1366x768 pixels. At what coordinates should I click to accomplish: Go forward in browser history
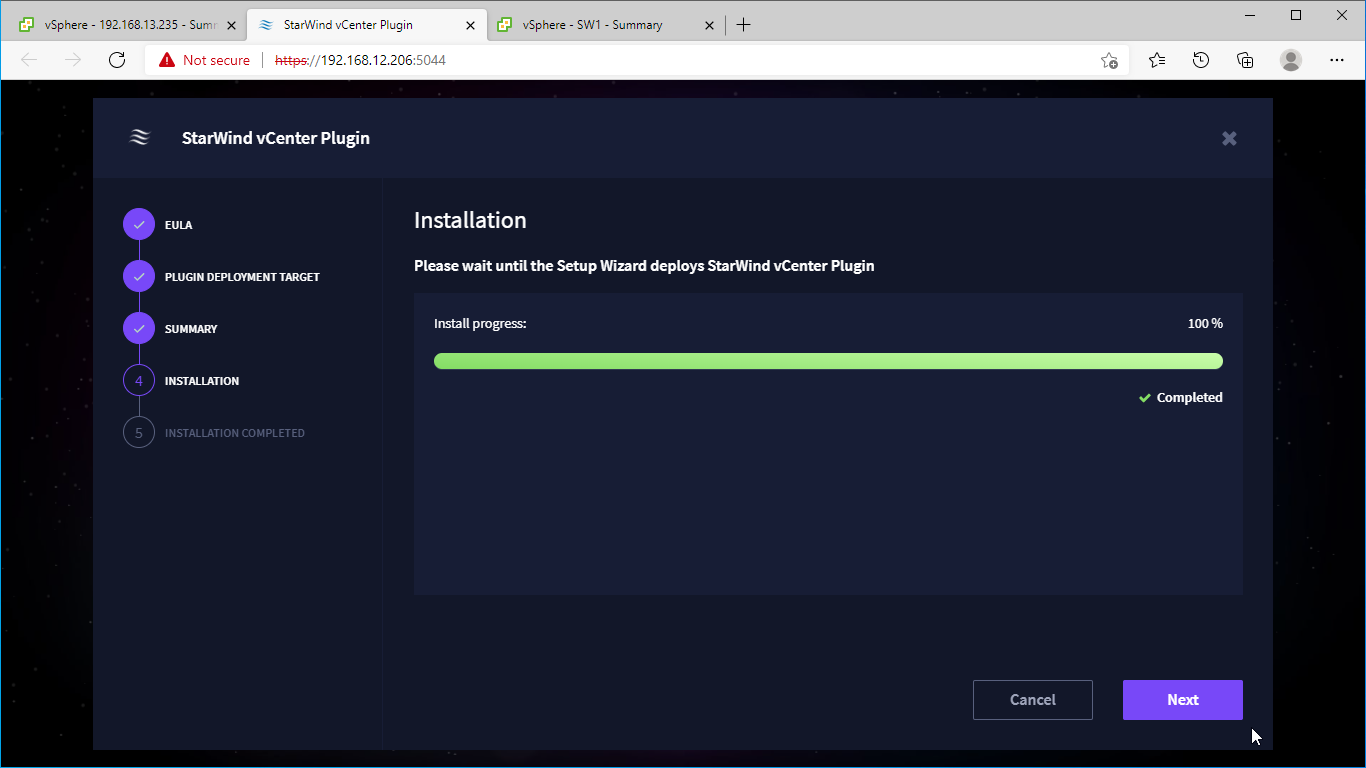[x=73, y=60]
